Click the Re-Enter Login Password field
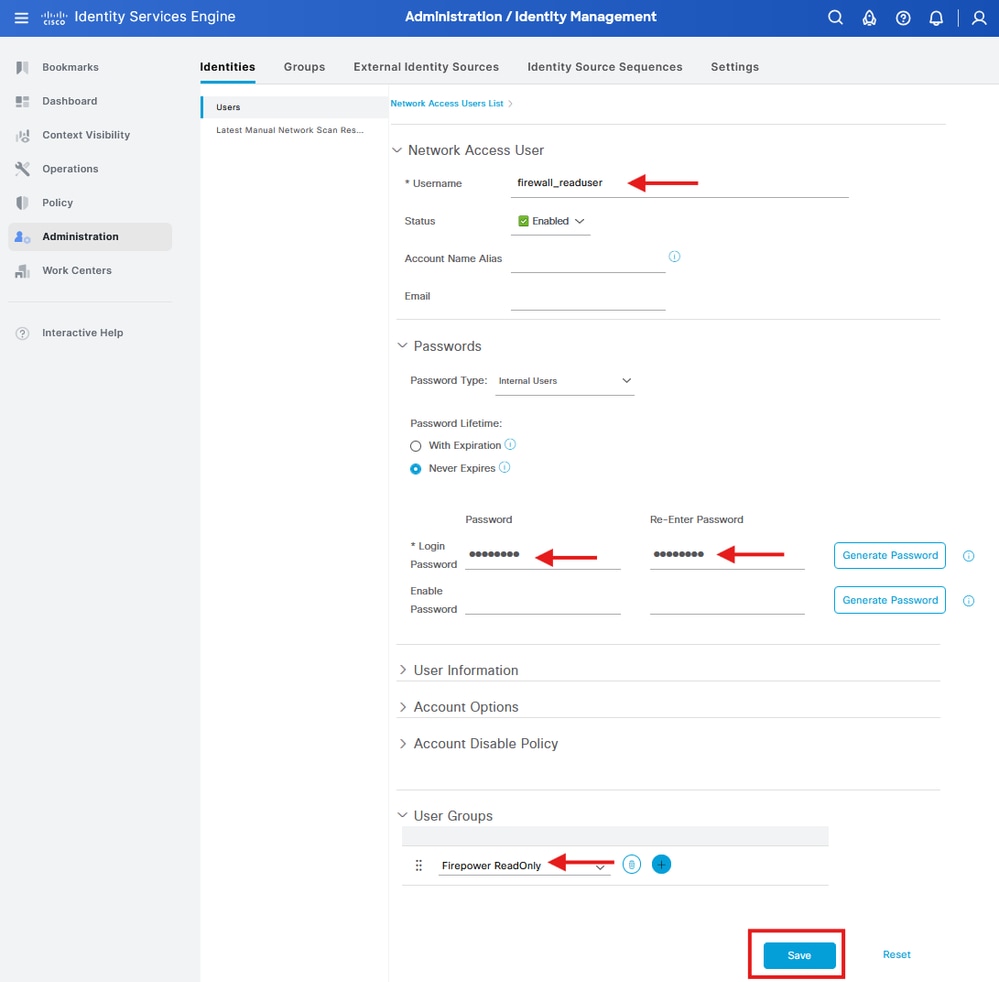Image resolution: width=999 pixels, height=982 pixels. coord(727,556)
